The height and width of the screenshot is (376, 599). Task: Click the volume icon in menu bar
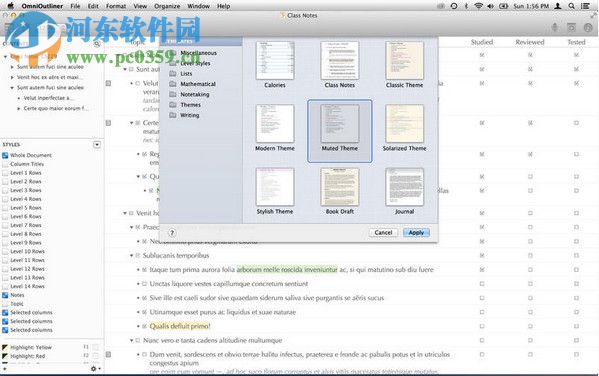pyautogui.click(x=491, y=6)
